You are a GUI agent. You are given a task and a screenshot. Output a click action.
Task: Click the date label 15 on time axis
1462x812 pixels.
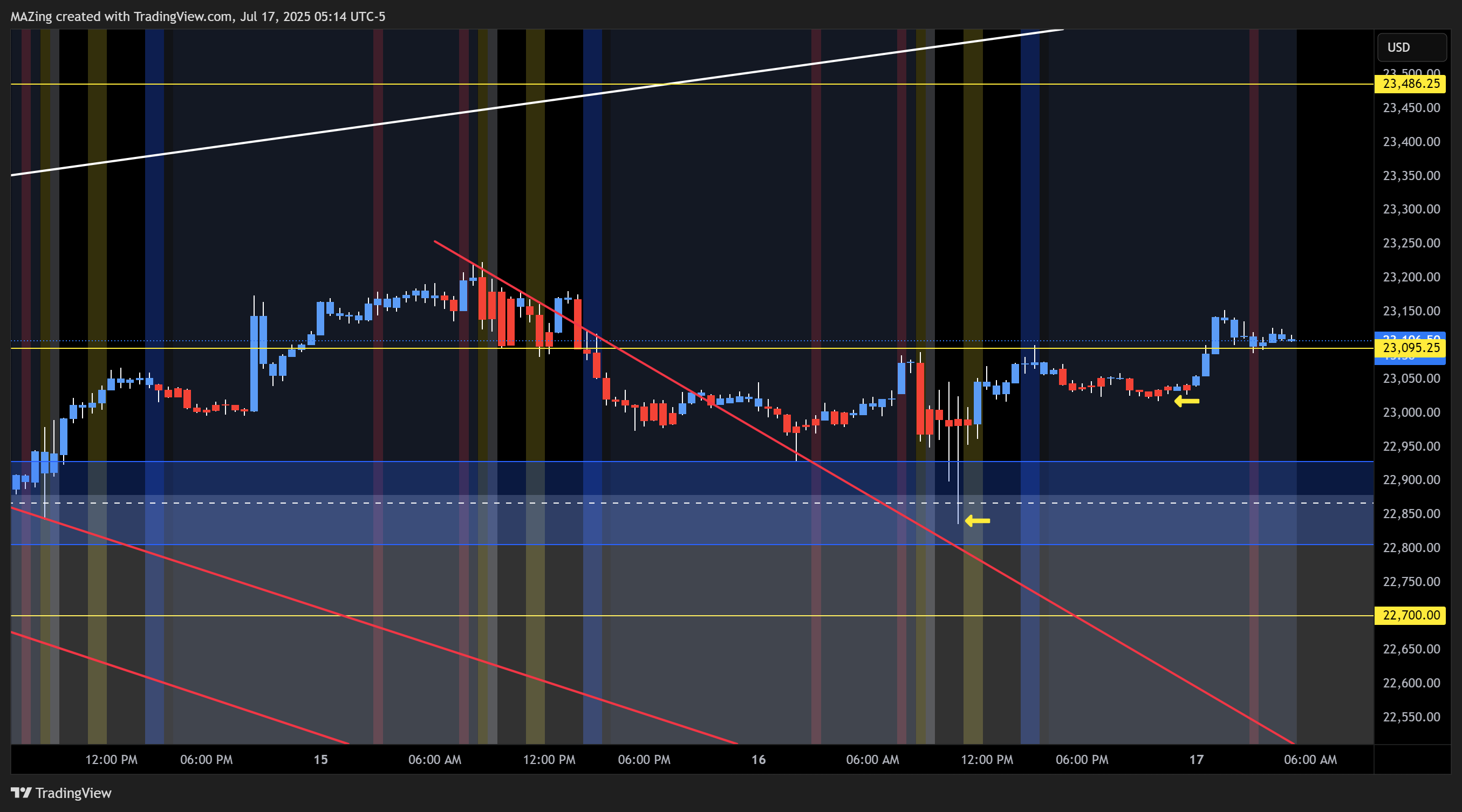(x=320, y=760)
